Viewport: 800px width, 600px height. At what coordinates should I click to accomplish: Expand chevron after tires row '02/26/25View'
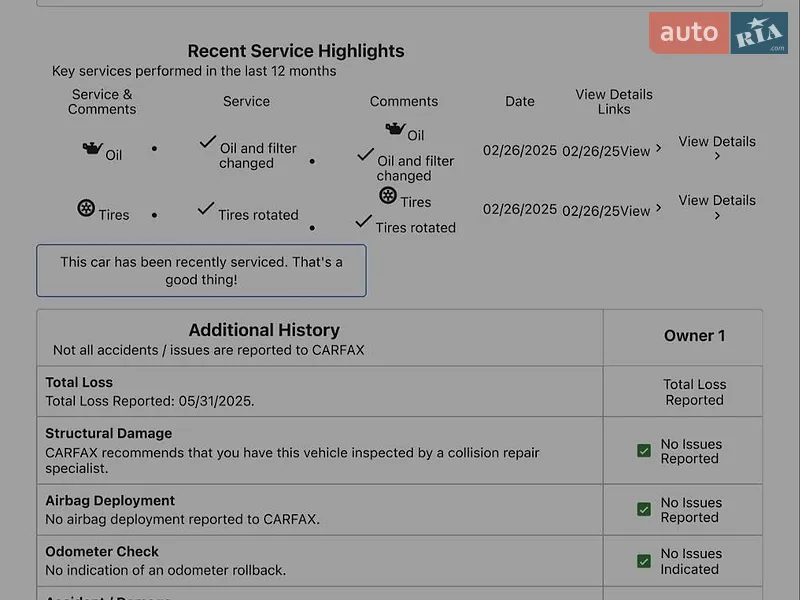click(659, 208)
